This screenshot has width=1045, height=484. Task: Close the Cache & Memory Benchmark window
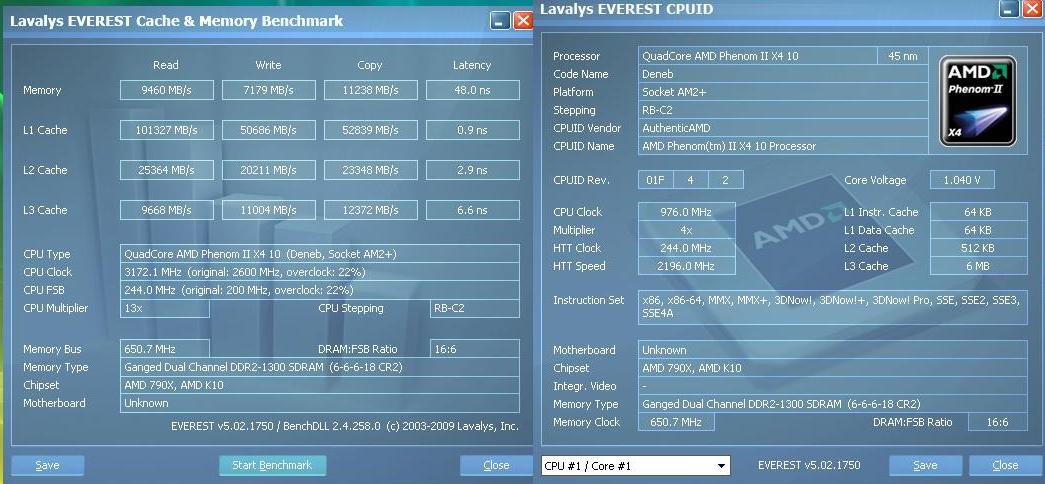coord(497,465)
